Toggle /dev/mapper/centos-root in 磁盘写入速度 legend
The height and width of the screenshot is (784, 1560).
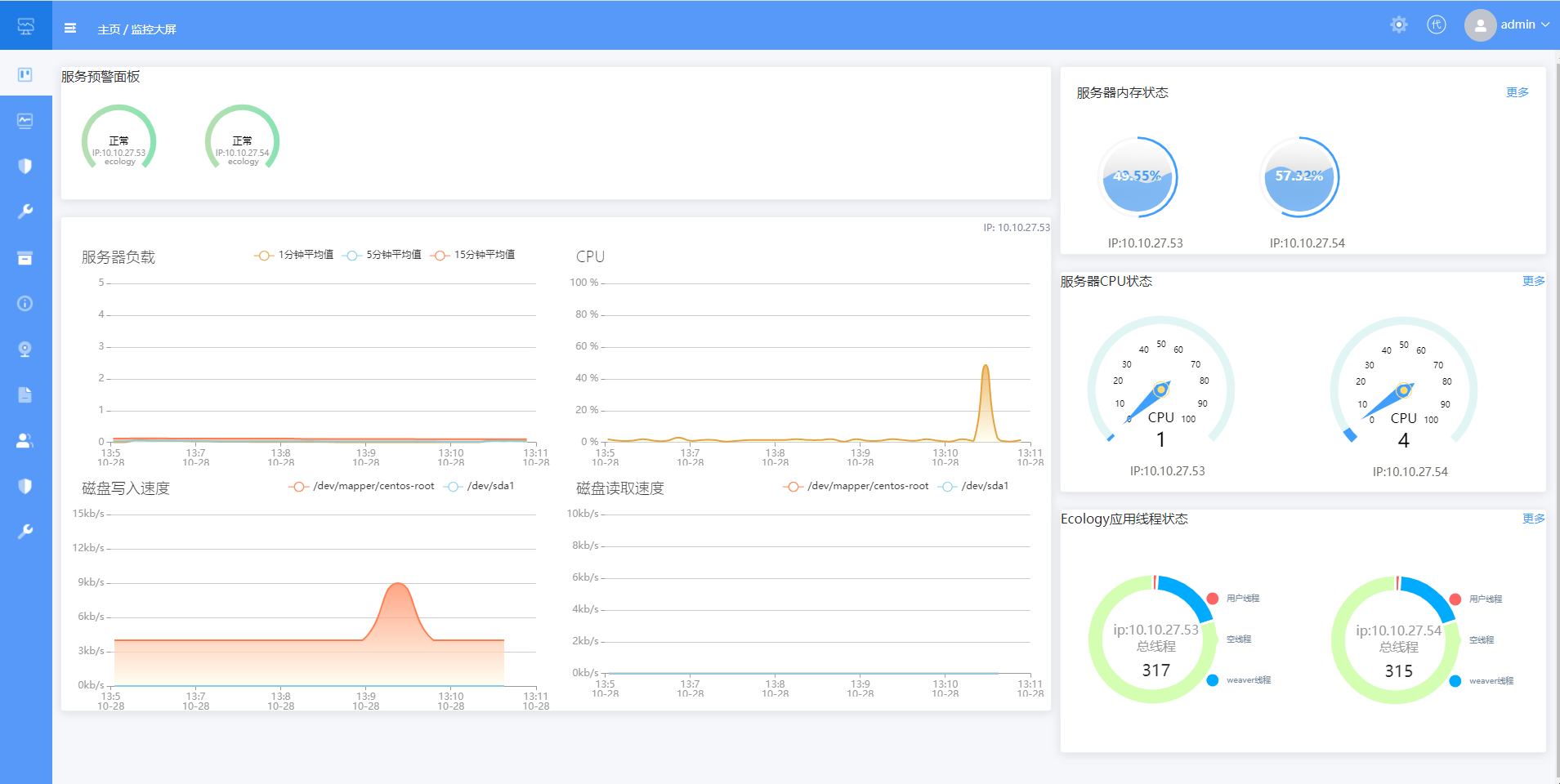pos(362,486)
